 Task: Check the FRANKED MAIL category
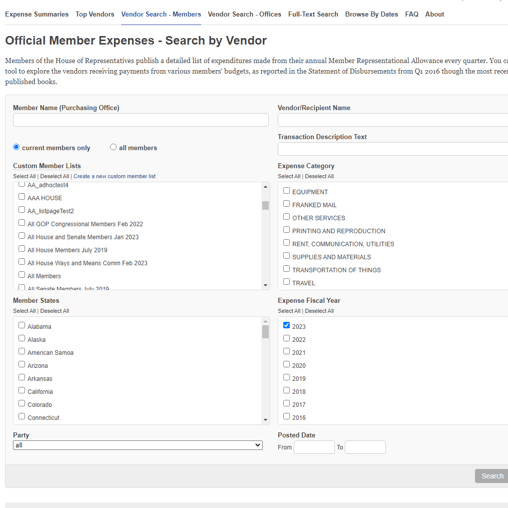[286, 204]
